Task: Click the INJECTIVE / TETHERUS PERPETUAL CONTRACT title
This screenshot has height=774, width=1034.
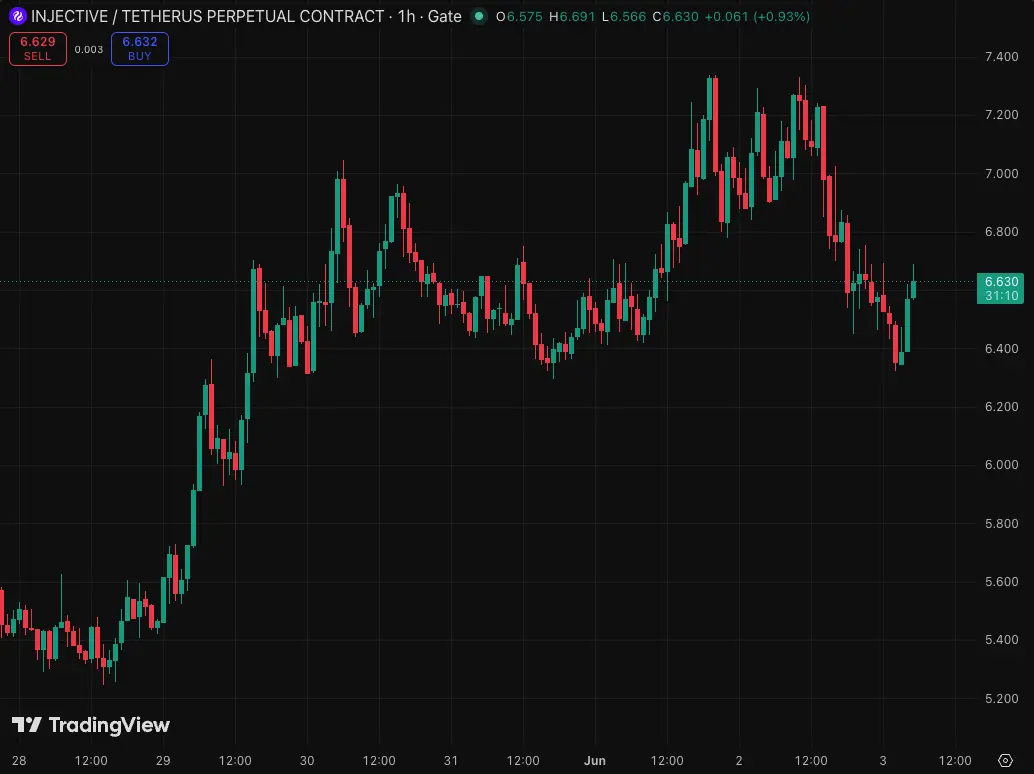Action: (x=208, y=16)
